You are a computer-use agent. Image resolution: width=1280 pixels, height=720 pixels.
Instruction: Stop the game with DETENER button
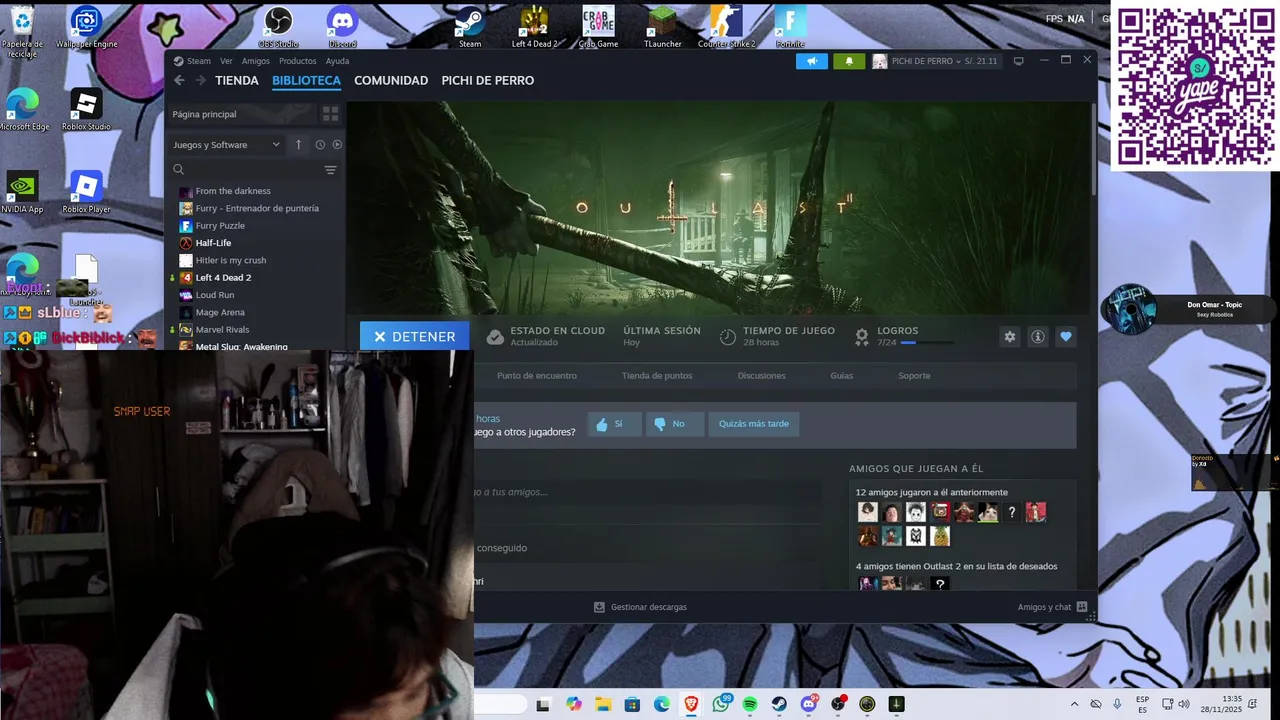click(x=414, y=337)
